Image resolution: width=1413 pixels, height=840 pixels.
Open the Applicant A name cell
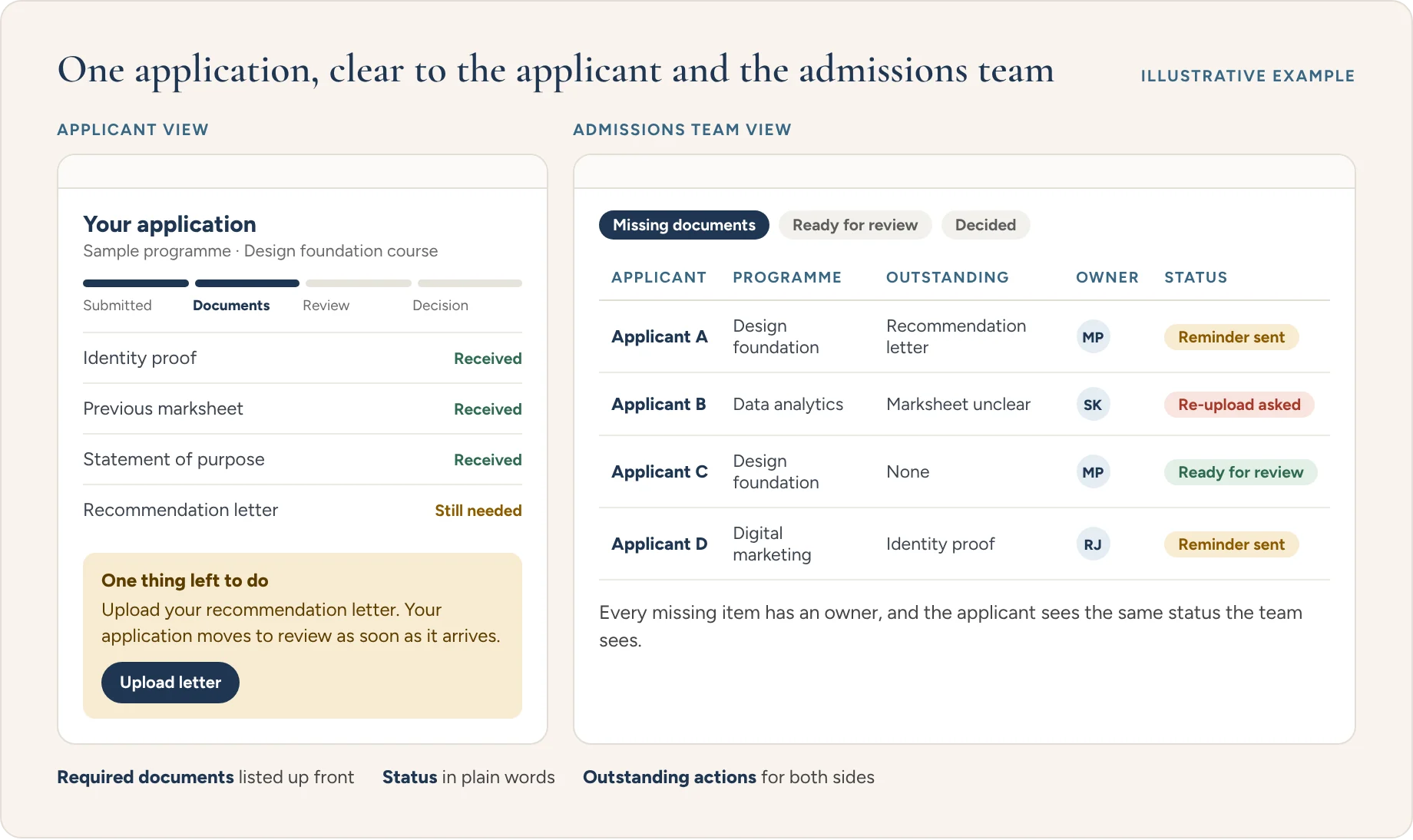(659, 337)
